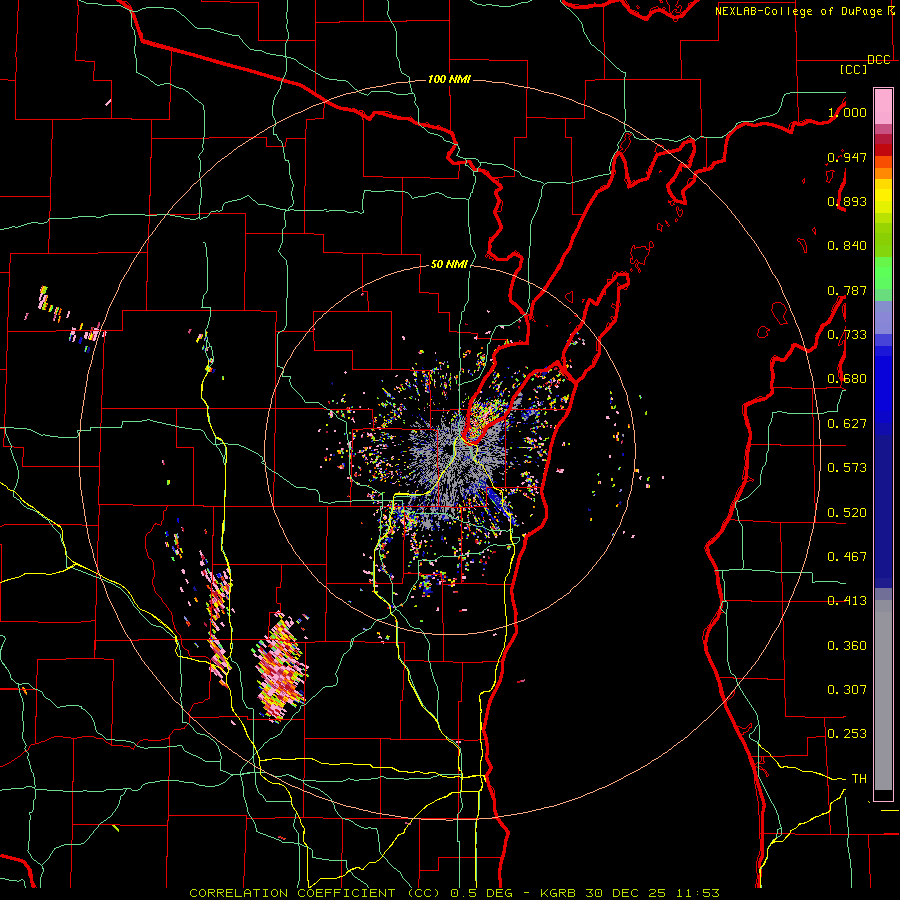Viewport: 900px width, 900px height.
Task: Click the 50 NMI range ring label
Action: pyautogui.click(x=449, y=264)
